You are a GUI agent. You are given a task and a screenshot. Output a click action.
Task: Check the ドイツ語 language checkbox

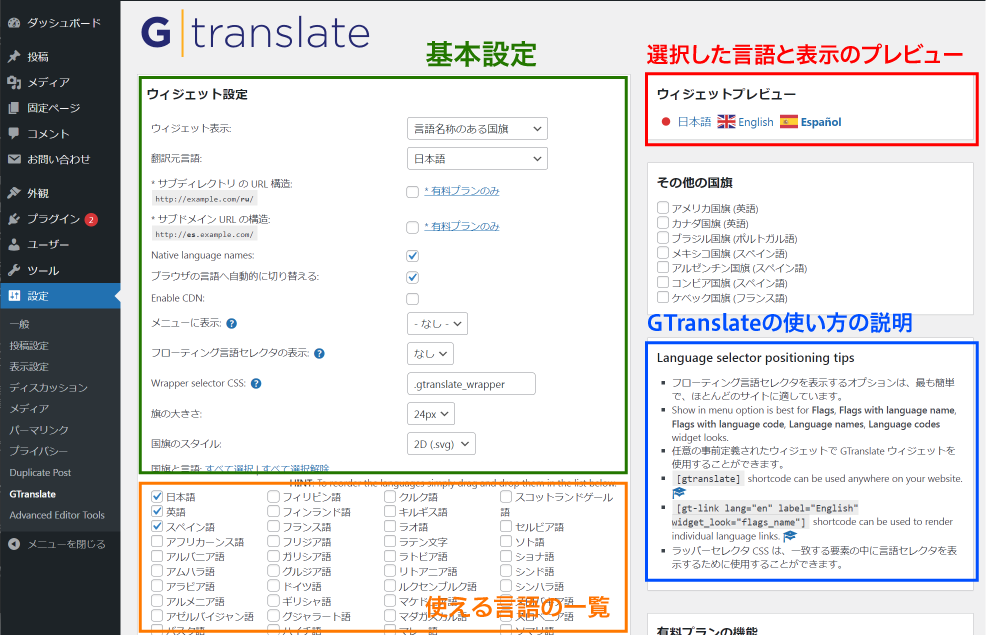click(x=274, y=586)
